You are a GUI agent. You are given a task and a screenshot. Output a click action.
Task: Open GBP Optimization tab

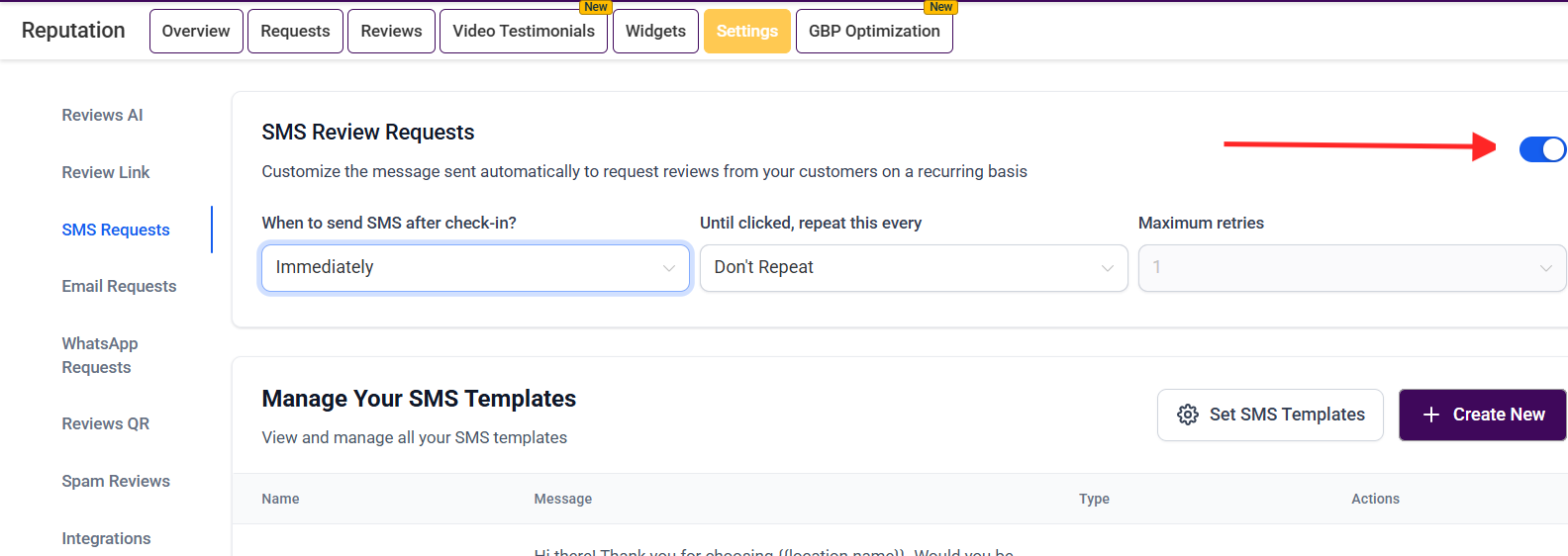(x=874, y=31)
